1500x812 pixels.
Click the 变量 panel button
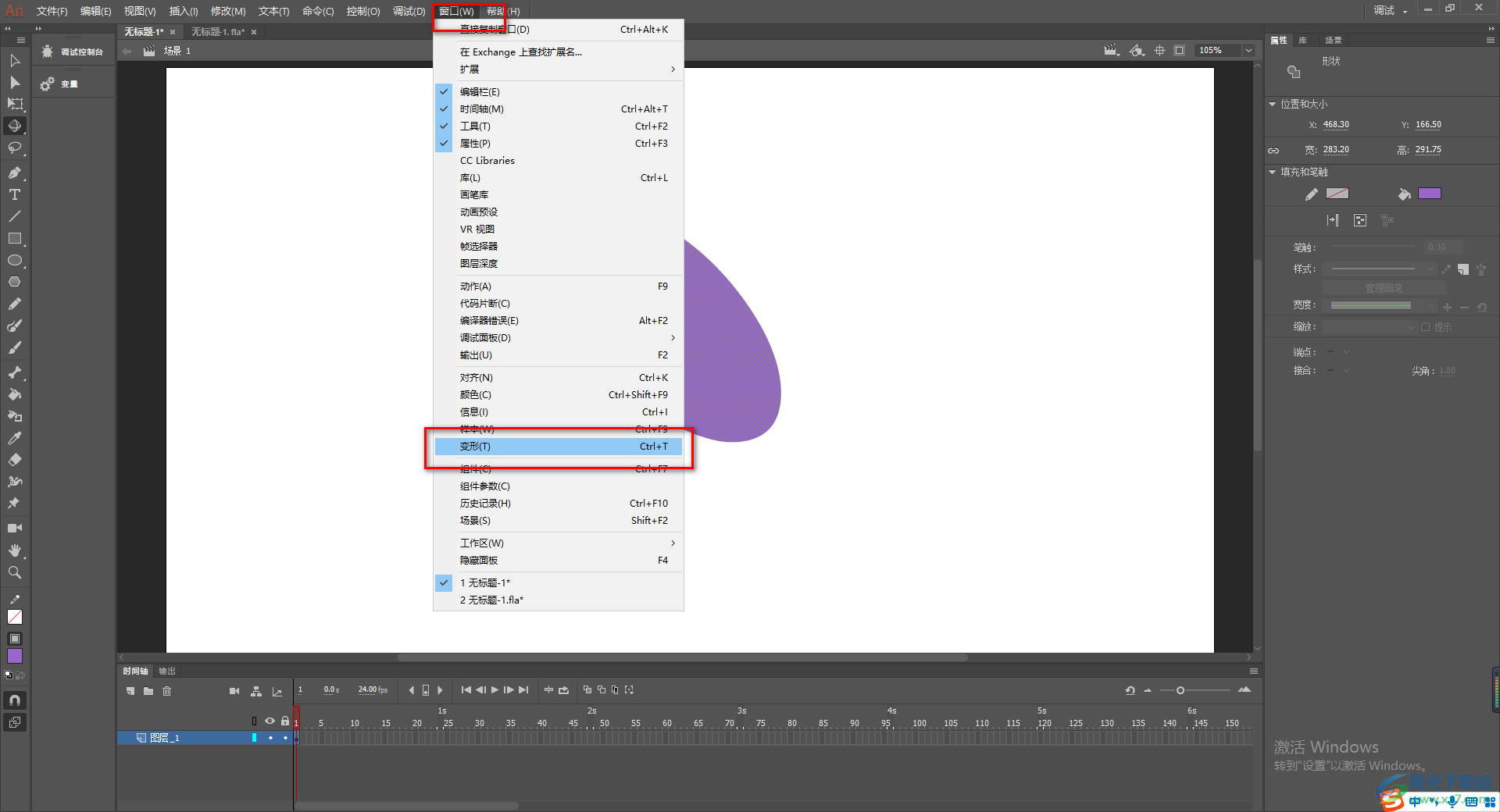point(60,84)
